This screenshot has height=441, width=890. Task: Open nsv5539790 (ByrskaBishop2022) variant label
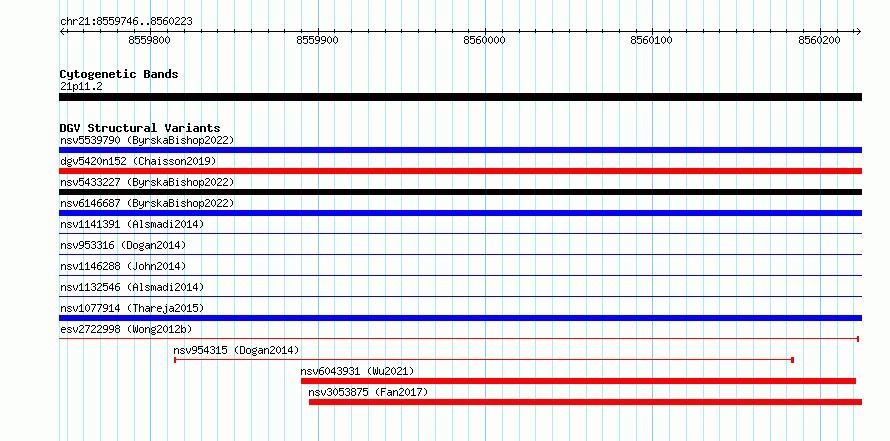pos(147,140)
